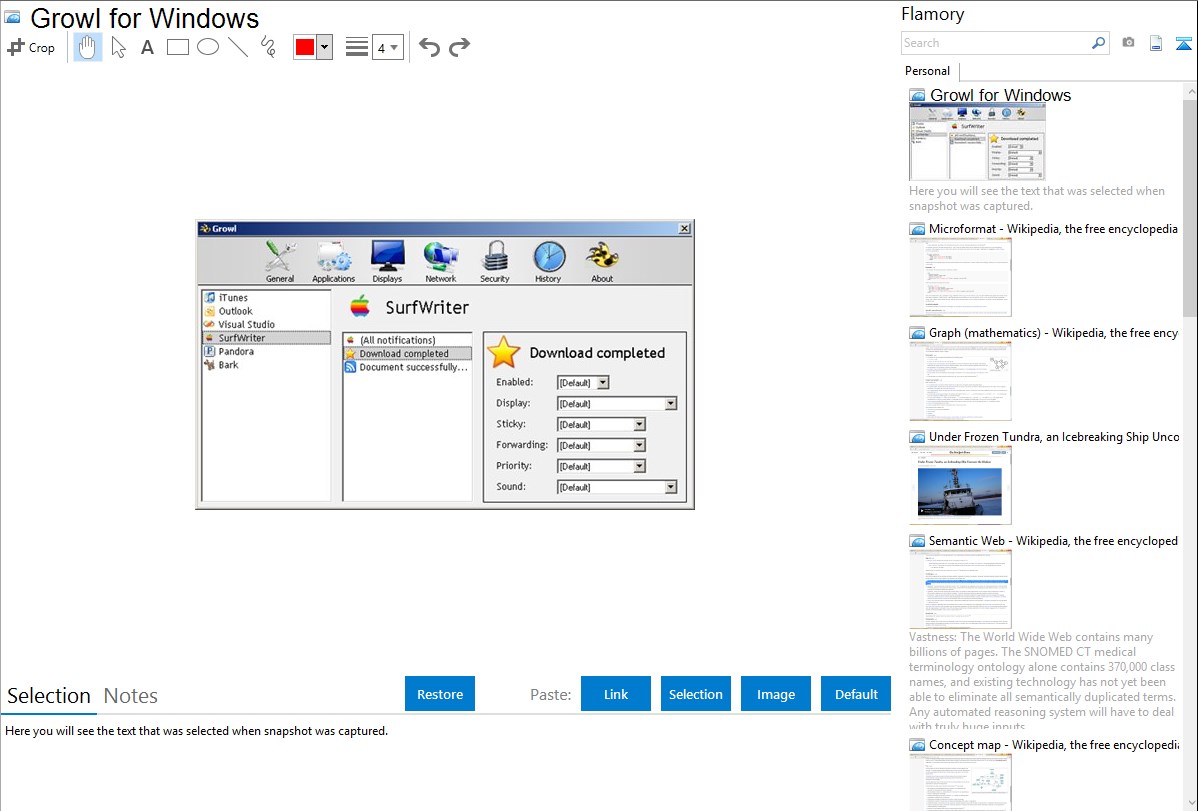Viewport: 1198px width, 811px height.
Task: Click the camera capture icon
Action: 1128,43
